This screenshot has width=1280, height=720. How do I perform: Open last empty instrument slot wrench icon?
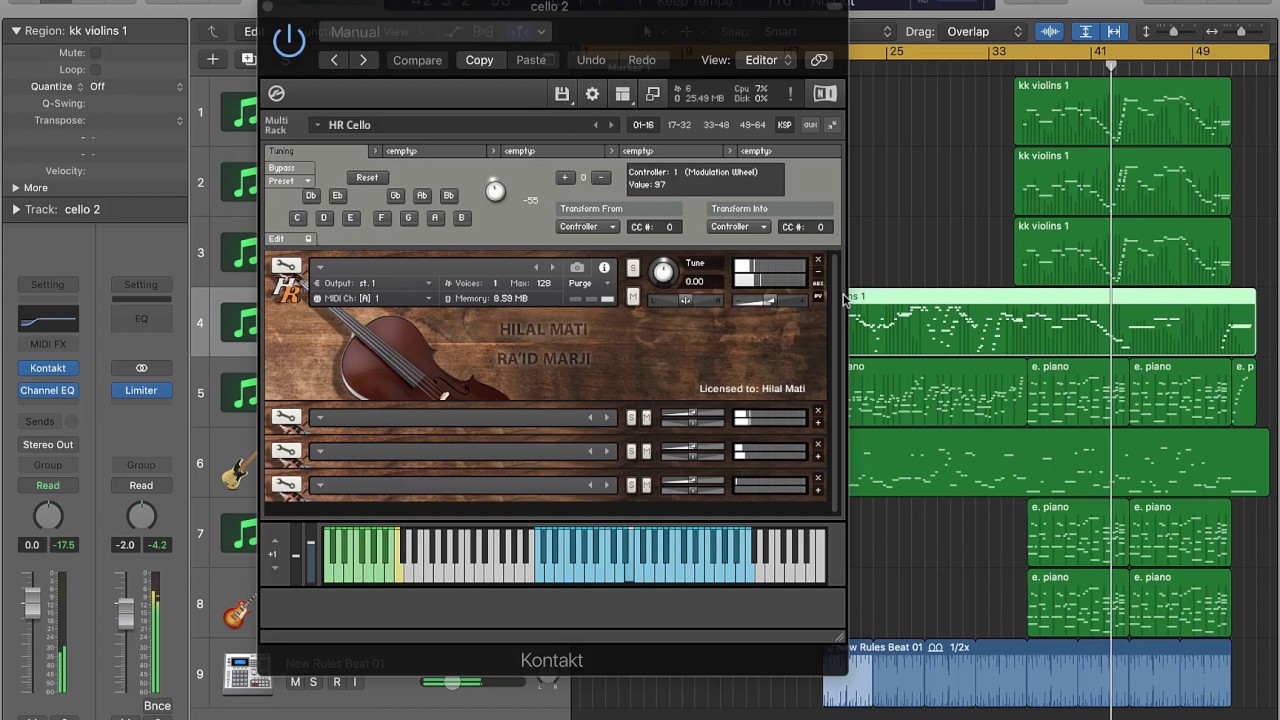(x=286, y=485)
